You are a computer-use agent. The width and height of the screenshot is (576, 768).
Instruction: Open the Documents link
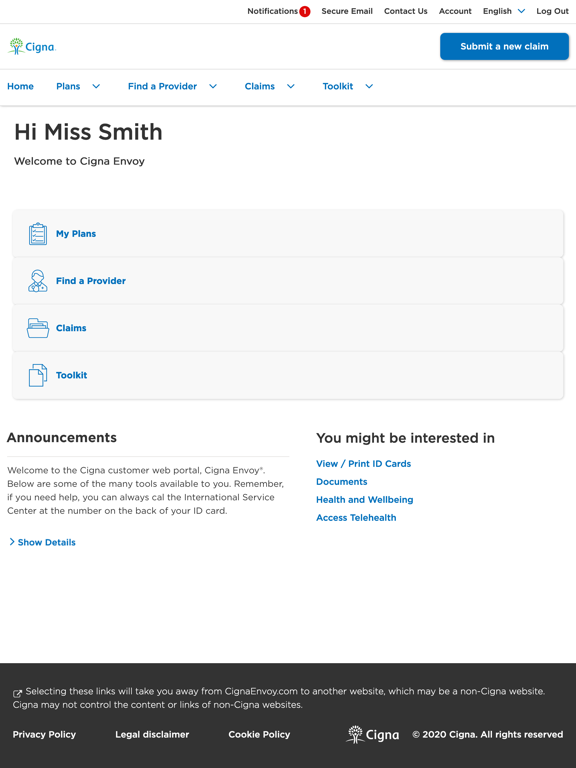[x=341, y=481]
